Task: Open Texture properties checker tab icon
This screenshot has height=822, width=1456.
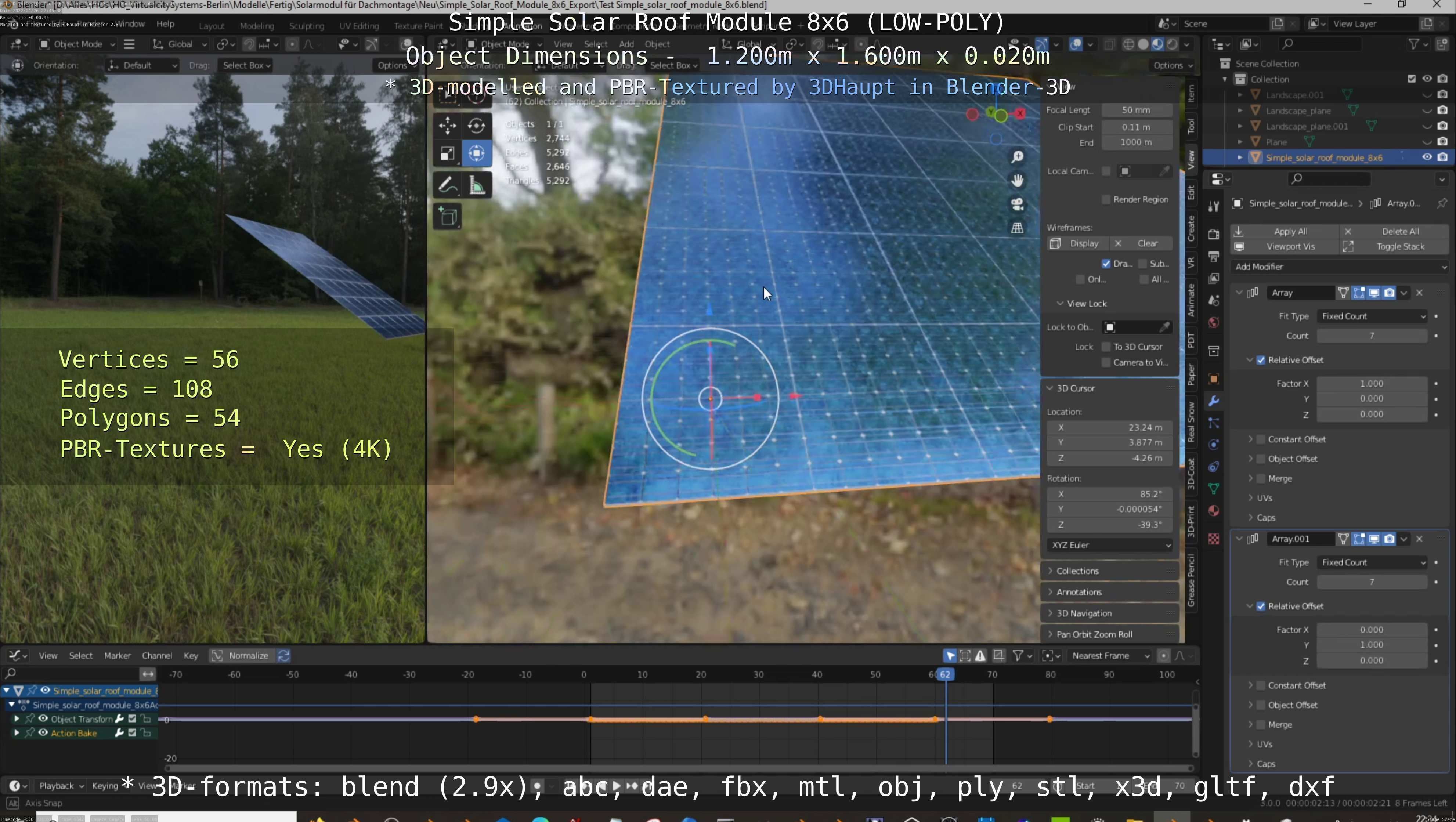Action: click(x=1214, y=539)
